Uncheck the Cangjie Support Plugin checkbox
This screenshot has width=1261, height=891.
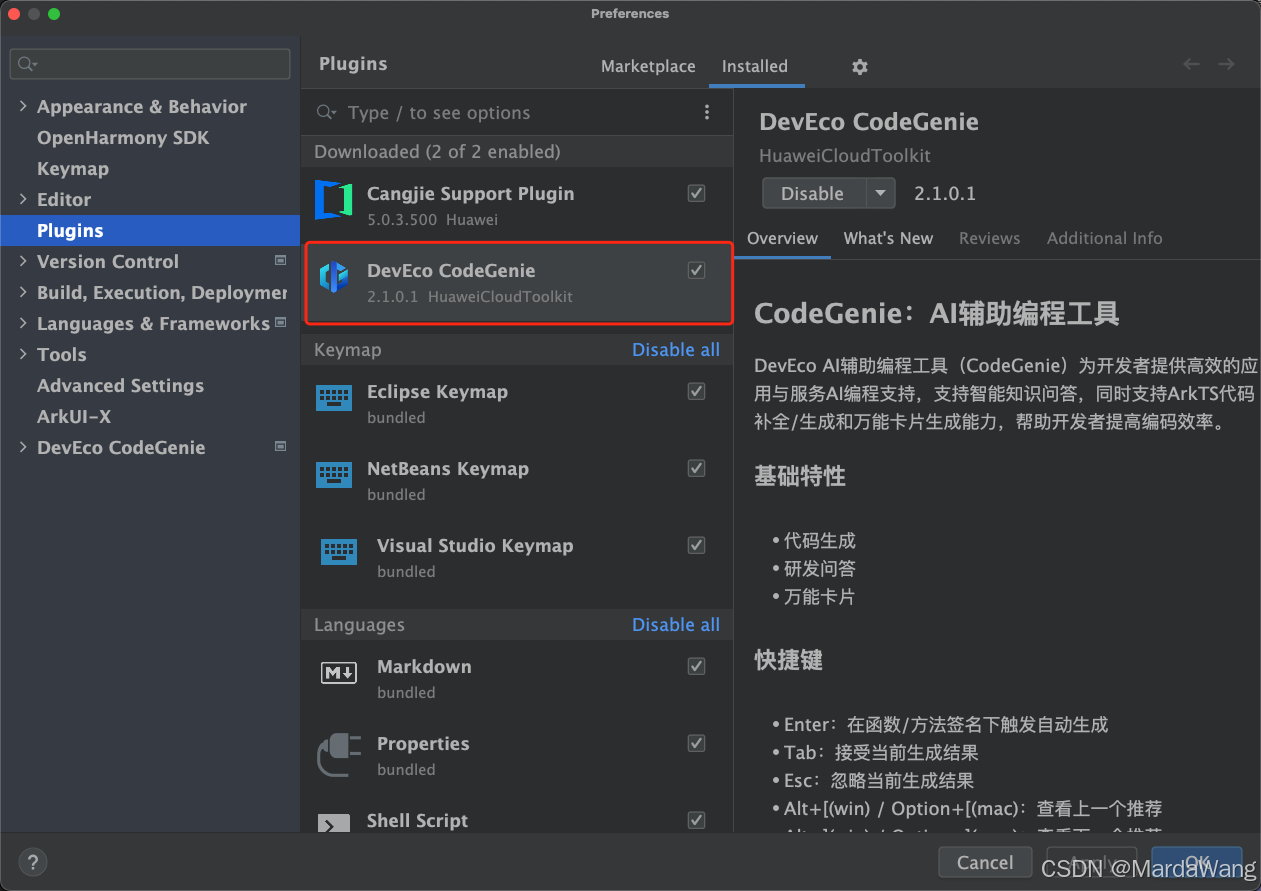697,193
